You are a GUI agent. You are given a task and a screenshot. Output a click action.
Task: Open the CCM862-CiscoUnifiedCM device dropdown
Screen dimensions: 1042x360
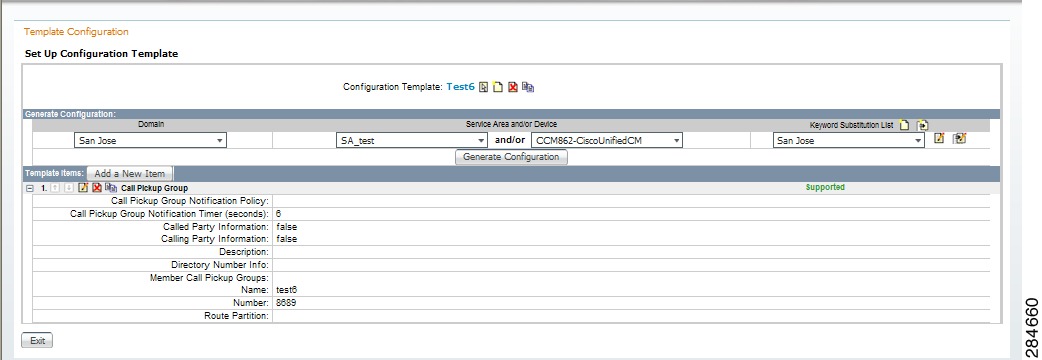(607, 140)
